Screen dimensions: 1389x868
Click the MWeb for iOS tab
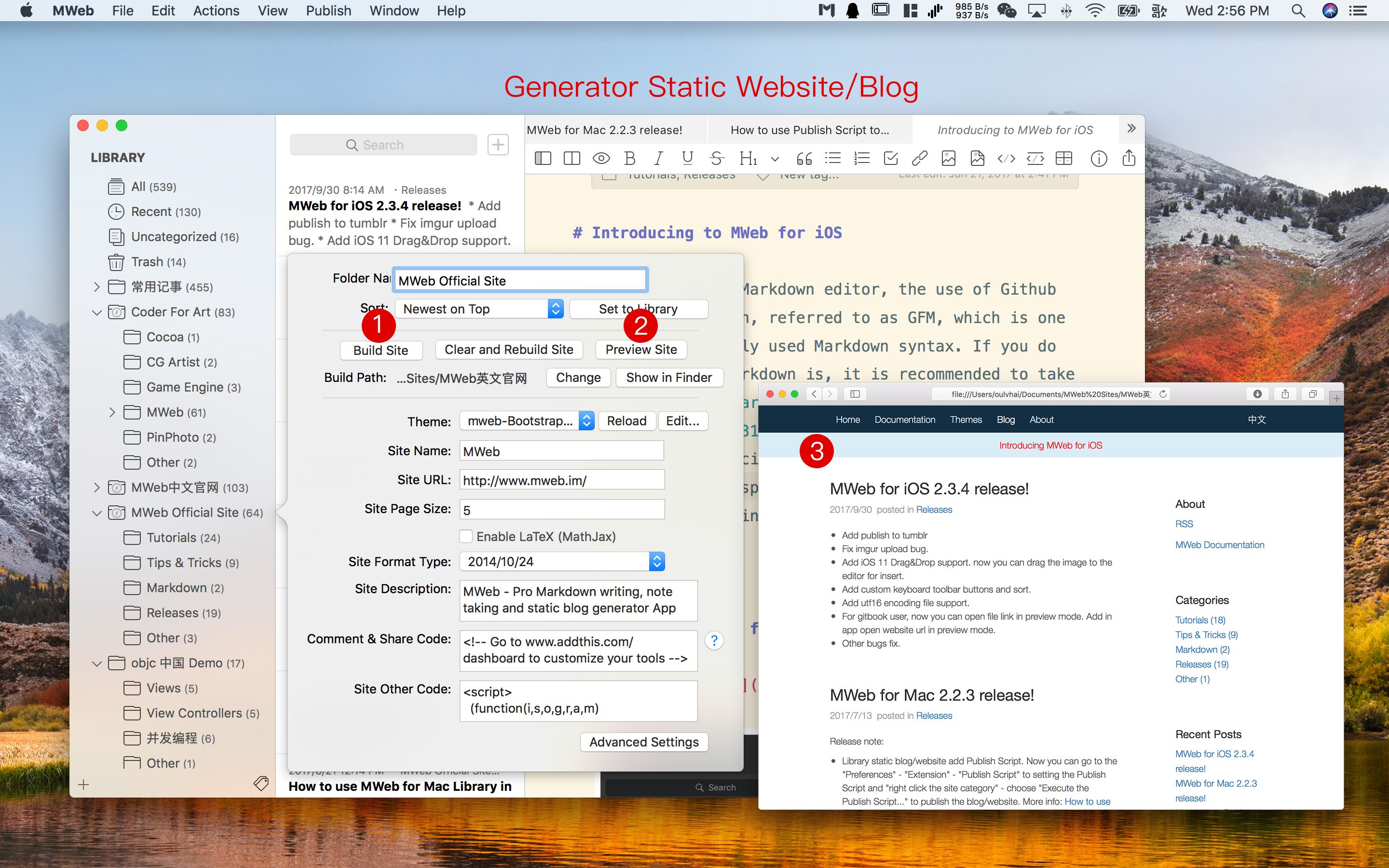(1013, 130)
